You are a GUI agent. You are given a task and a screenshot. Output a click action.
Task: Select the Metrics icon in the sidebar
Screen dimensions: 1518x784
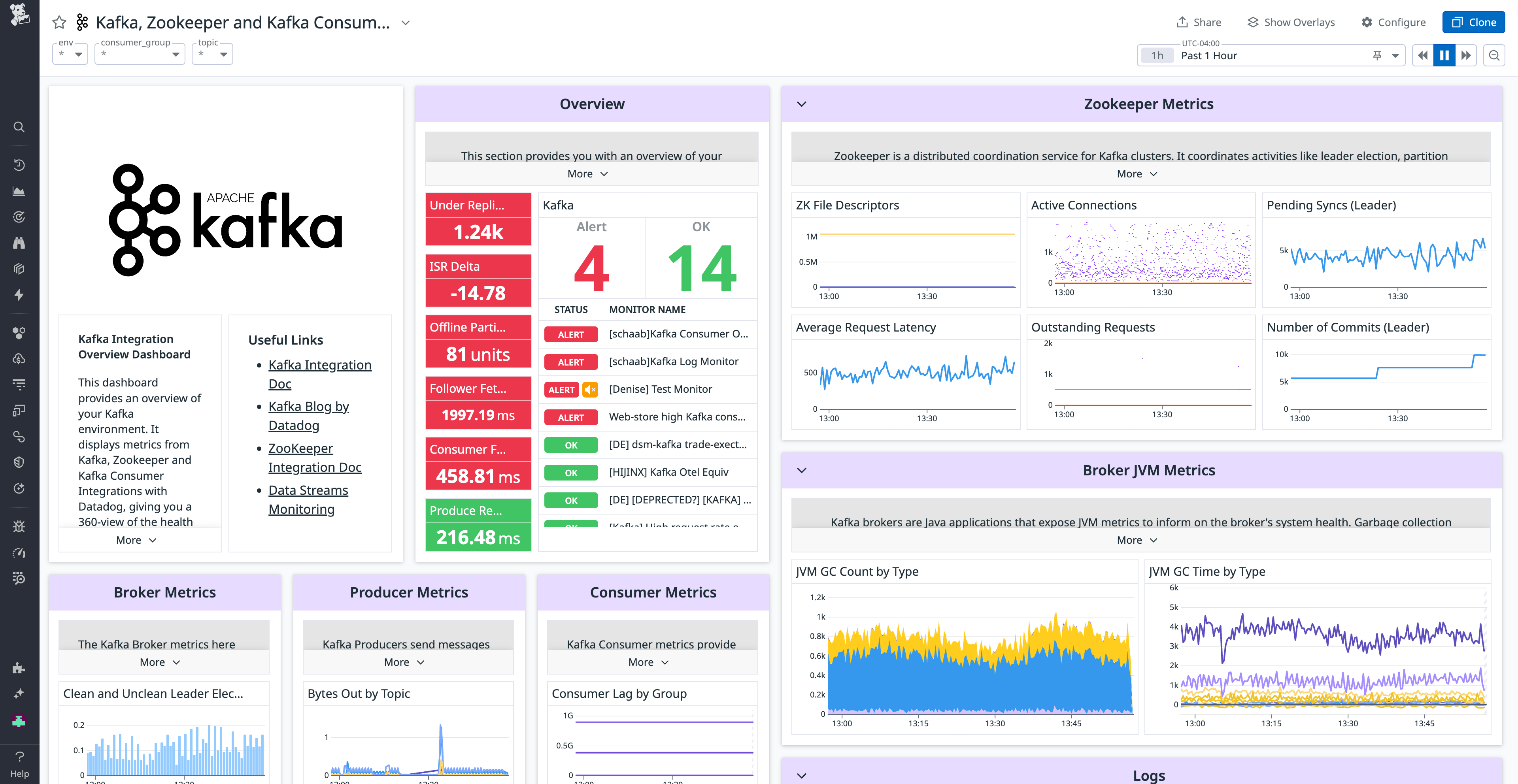tap(19, 191)
